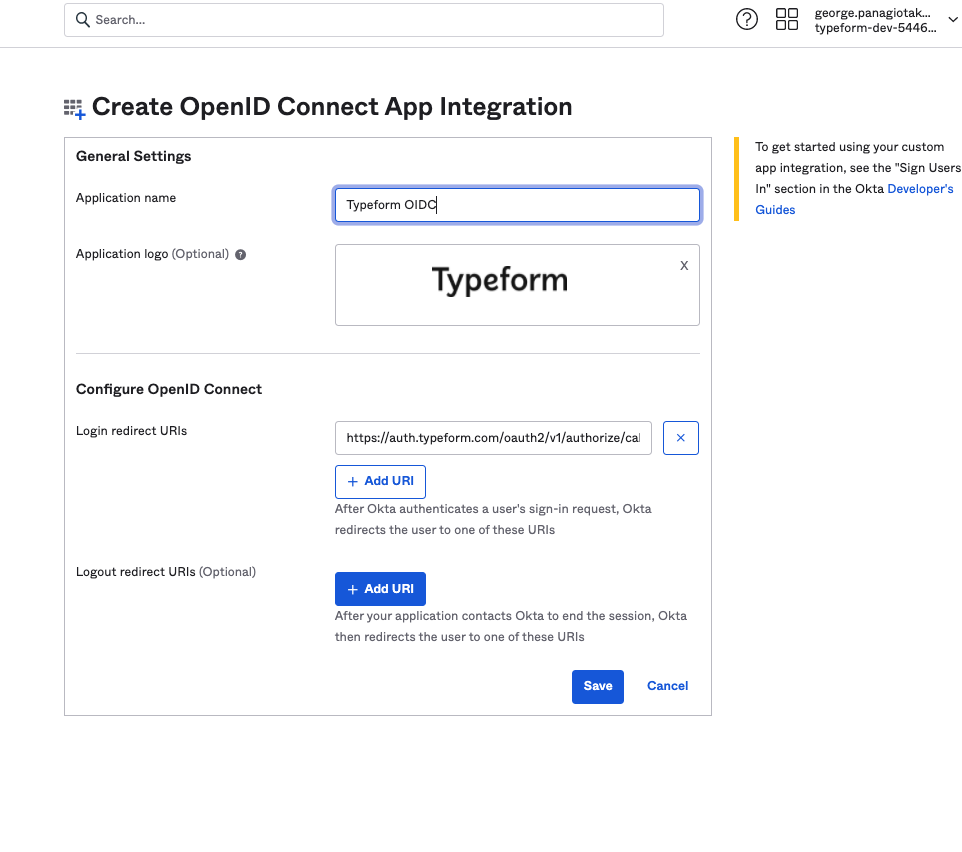Add URI under Logout redirect URIs

[x=380, y=589]
